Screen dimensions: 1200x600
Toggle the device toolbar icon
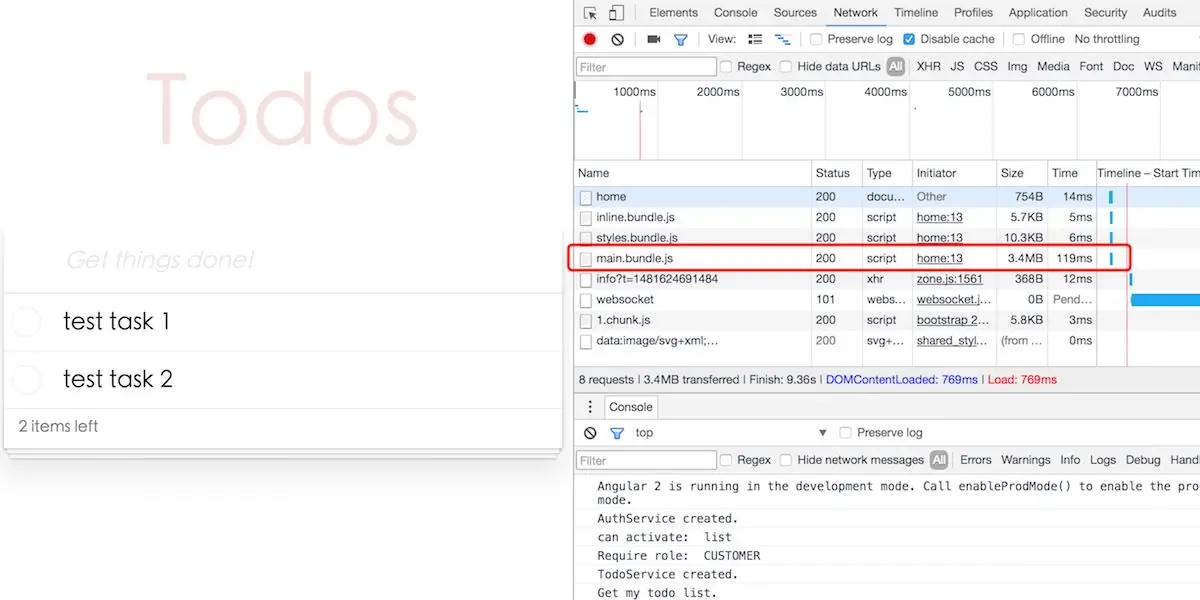[x=616, y=13]
